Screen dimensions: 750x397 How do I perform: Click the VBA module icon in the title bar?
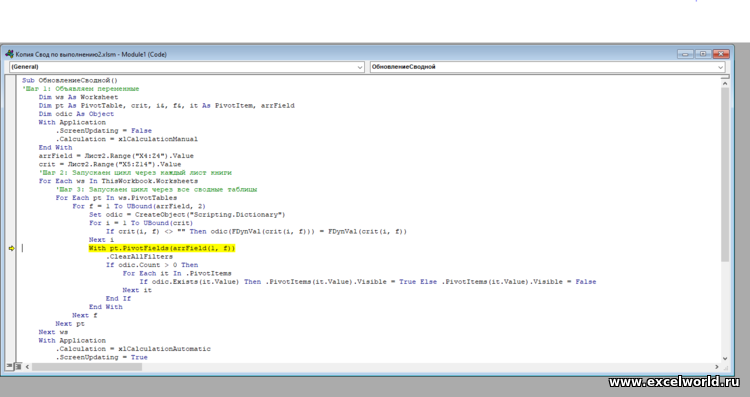tap(10, 54)
